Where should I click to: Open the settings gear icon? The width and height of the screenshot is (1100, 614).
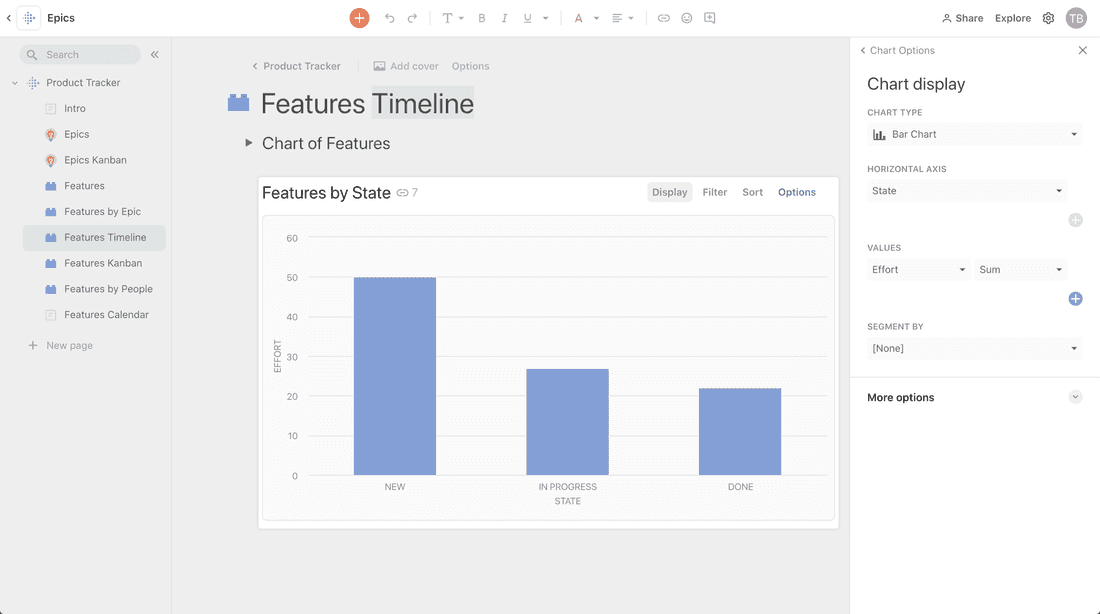(1048, 18)
